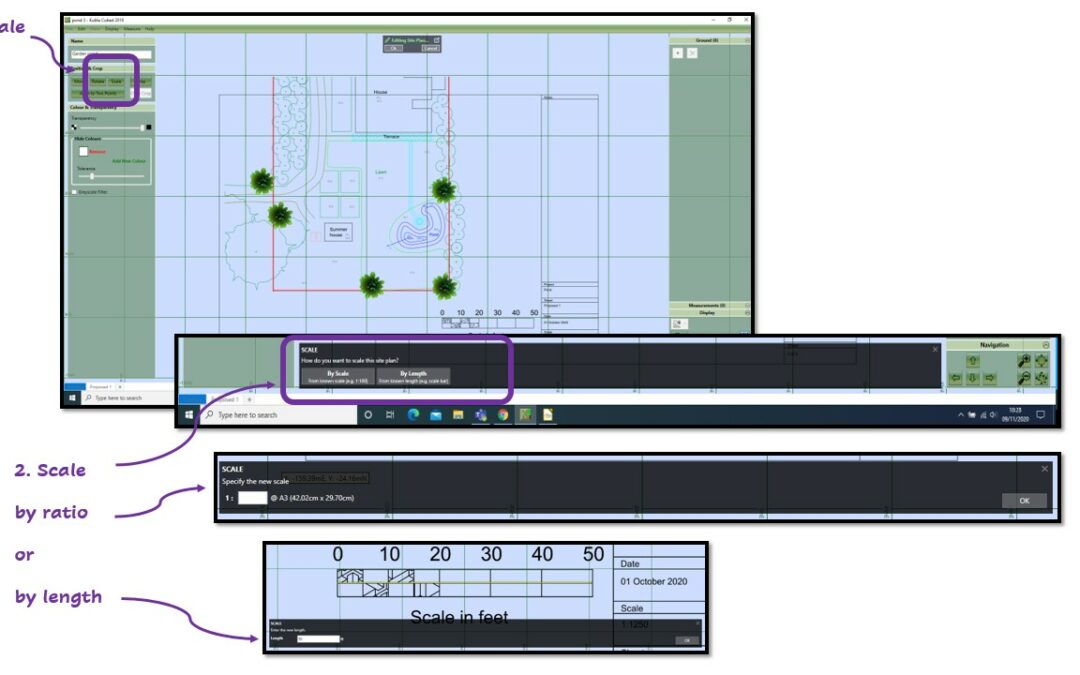Click the white Hide Colours swatch
The width and height of the screenshot is (1080, 675).
(x=83, y=152)
